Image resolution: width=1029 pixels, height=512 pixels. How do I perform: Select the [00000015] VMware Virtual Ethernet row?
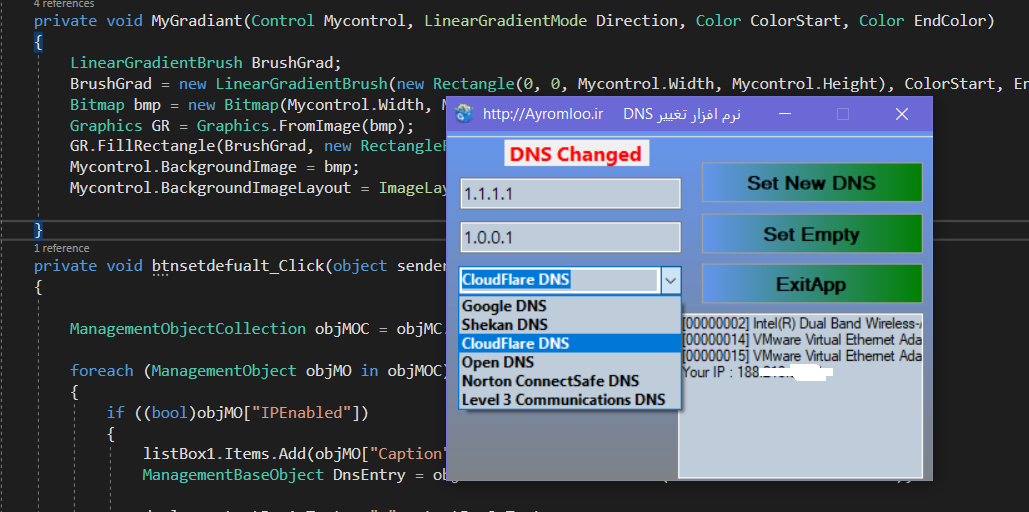point(801,356)
